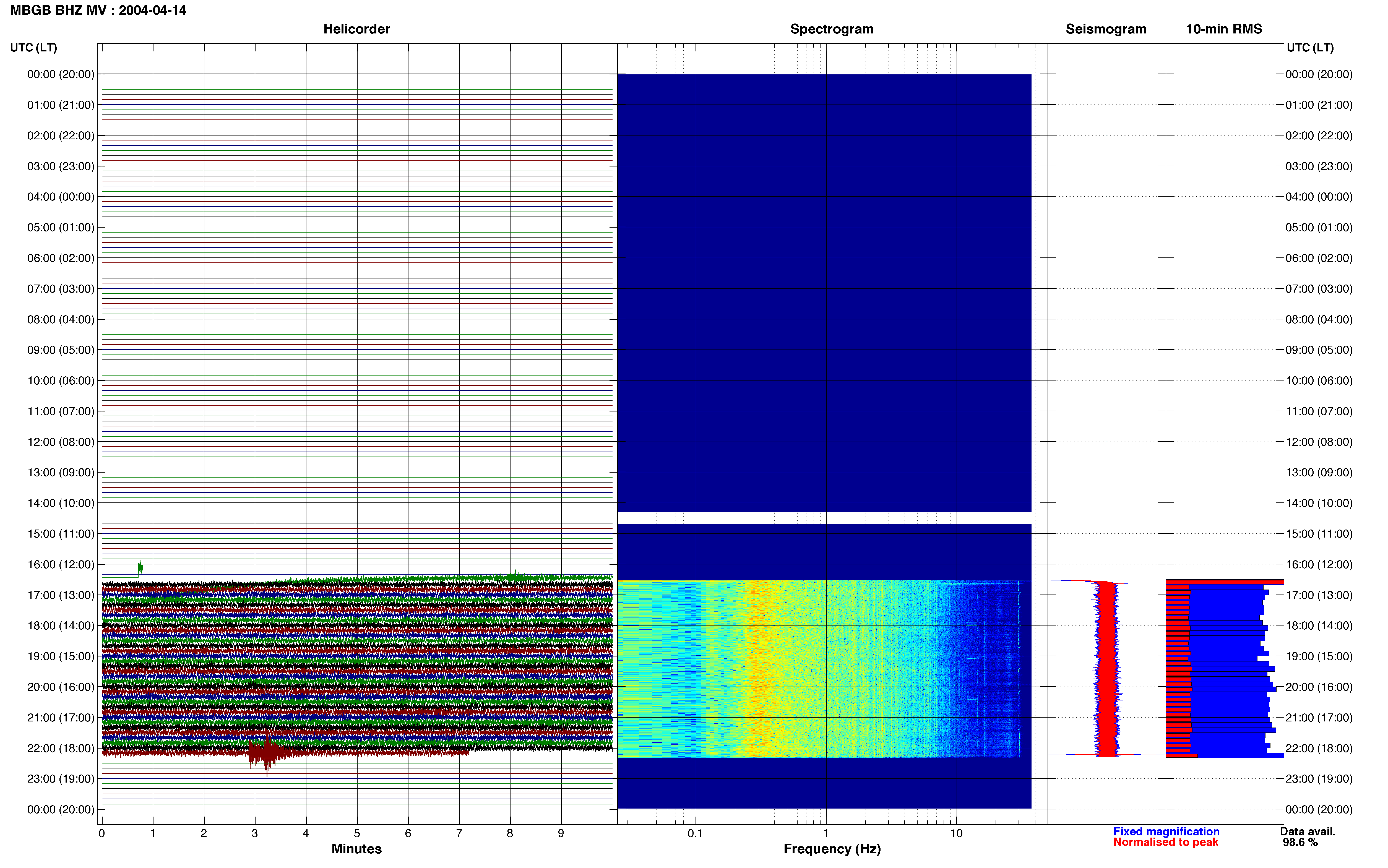The height and width of the screenshot is (868, 1388).
Task: Click left axis label '16:00 (12:00)'
Action: [61, 564]
